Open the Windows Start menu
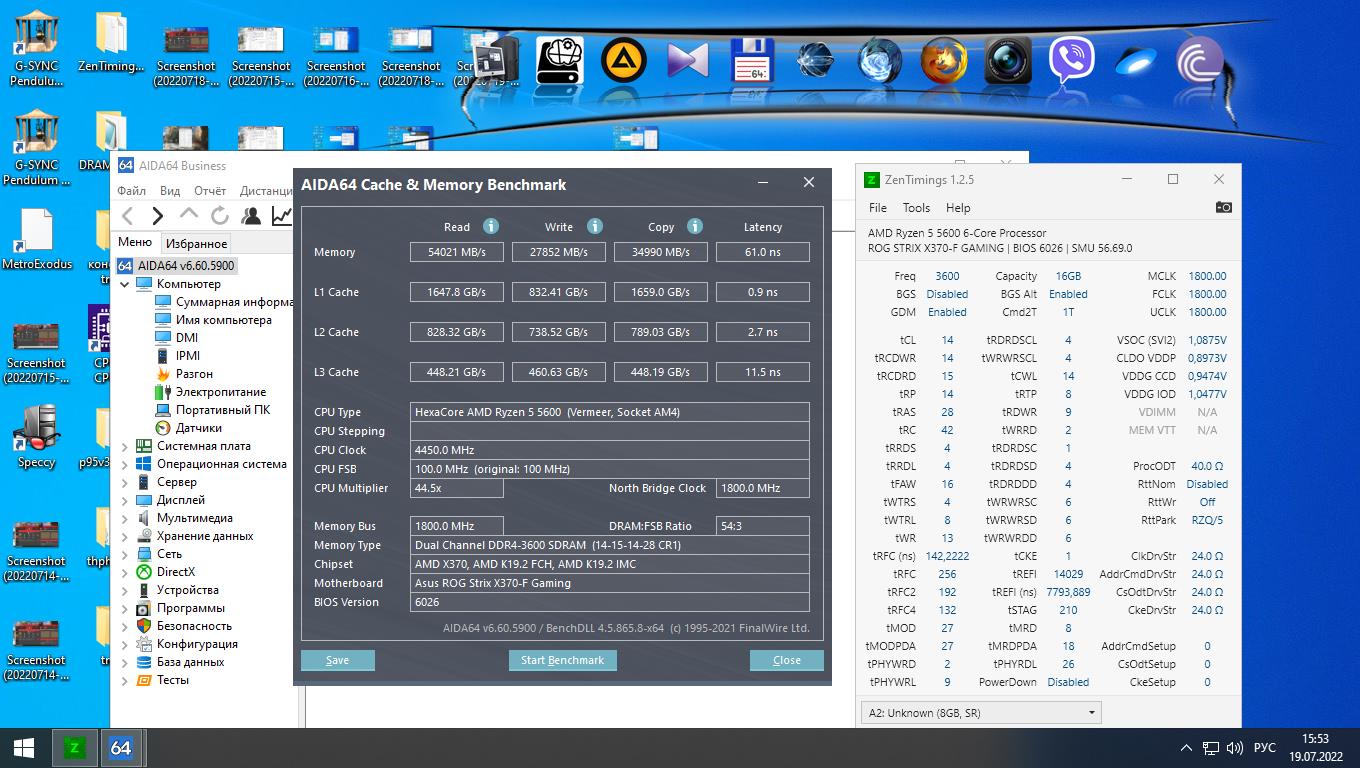 coord(24,747)
